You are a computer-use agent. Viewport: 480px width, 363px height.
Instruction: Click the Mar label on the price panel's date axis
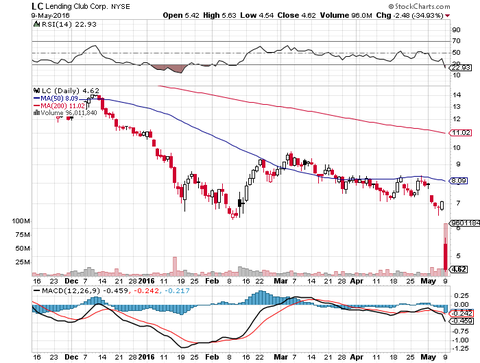pos(281,281)
